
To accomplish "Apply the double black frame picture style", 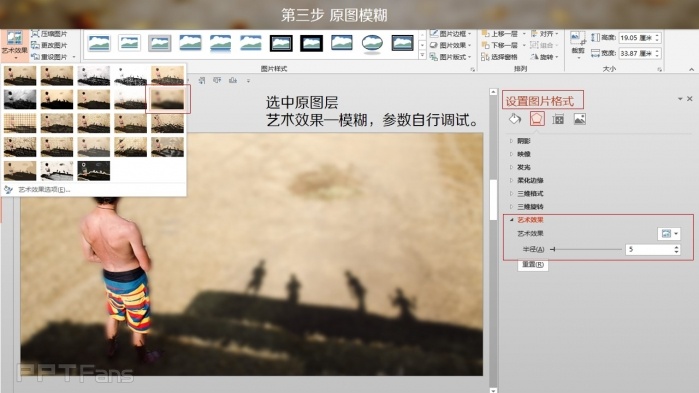I will (281, 43).
